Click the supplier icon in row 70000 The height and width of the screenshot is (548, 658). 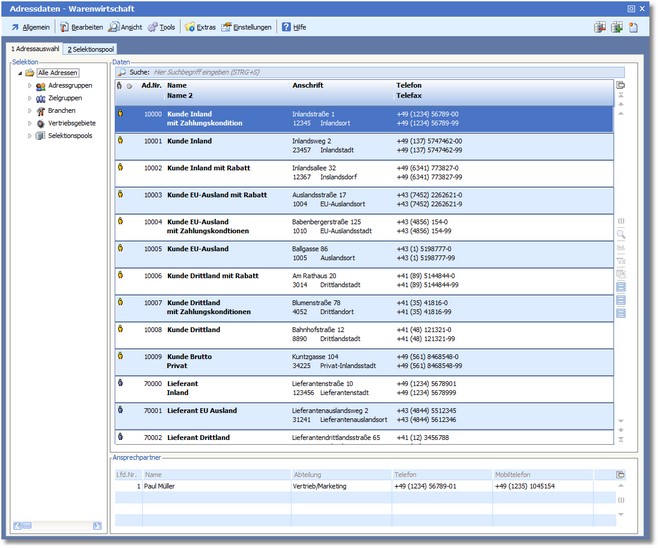[121, 383]
